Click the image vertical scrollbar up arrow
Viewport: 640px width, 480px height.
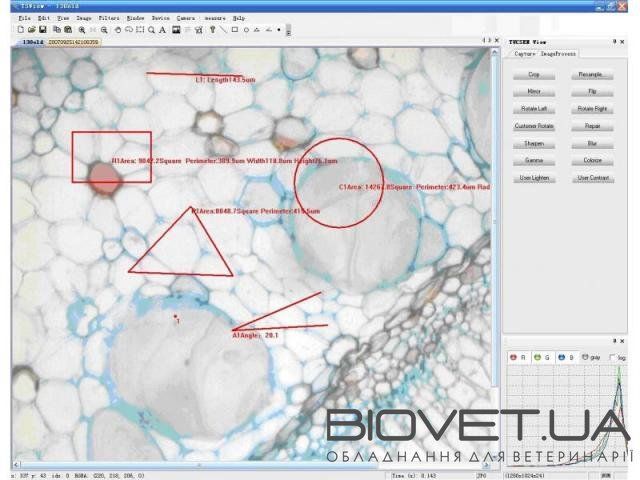click(x=495, y=52)
